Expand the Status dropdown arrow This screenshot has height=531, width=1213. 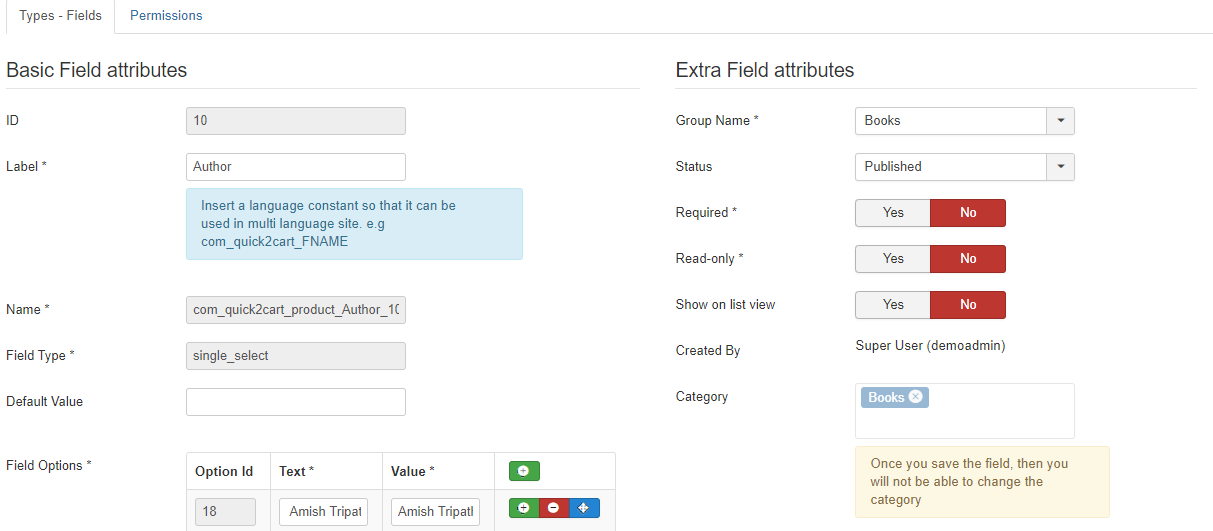pyautogui.click(x=1060, y=167)
